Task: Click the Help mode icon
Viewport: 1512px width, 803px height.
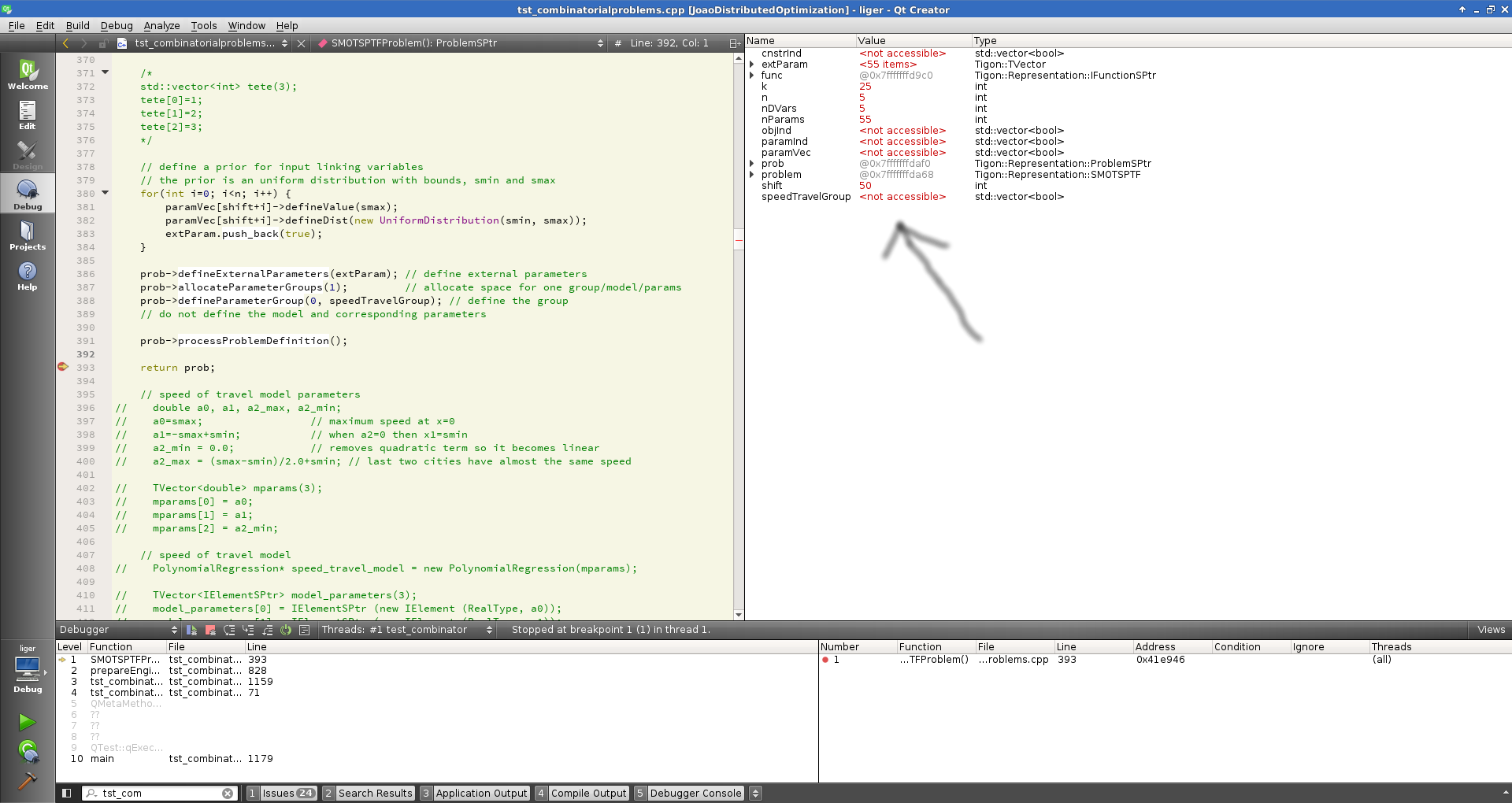Action: [28, 275]
